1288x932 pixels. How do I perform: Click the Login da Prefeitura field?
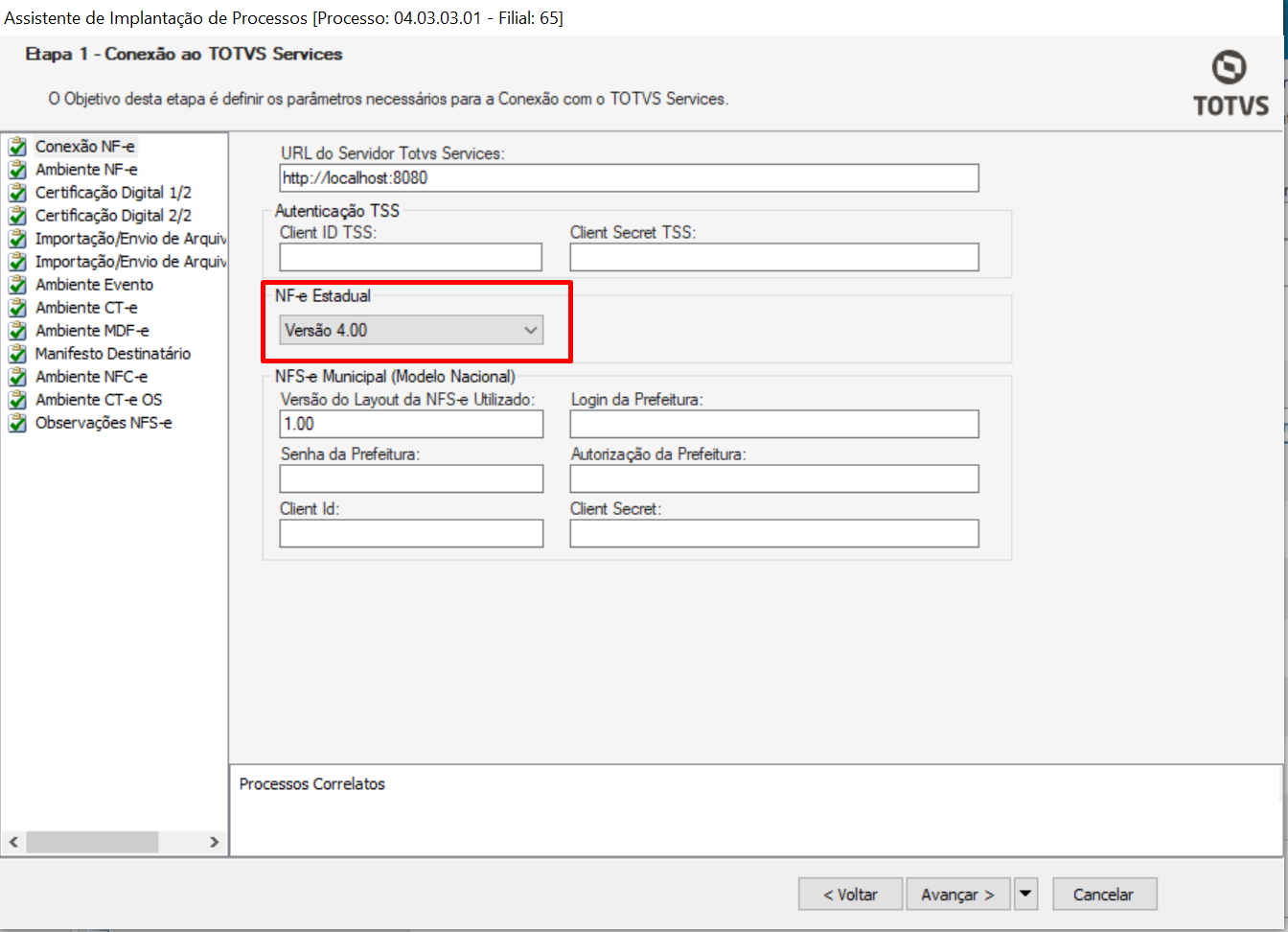(x=774, y=424)
